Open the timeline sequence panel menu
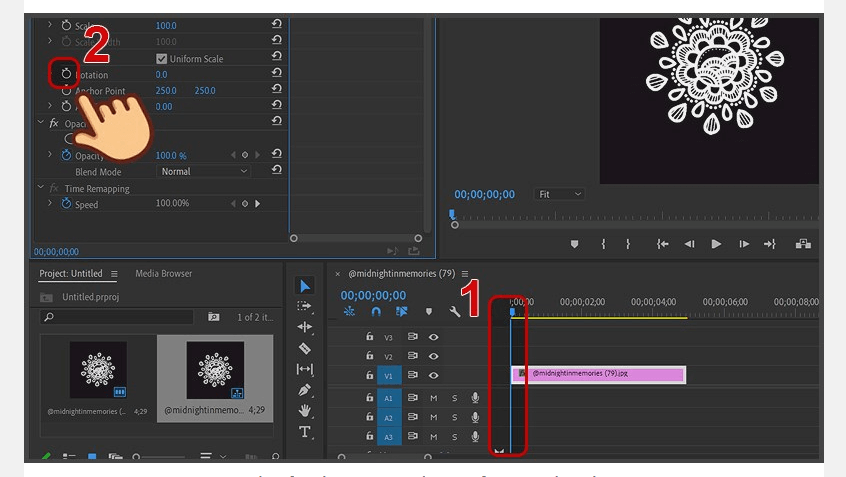The image size is (846, 477). click(465, 274)
